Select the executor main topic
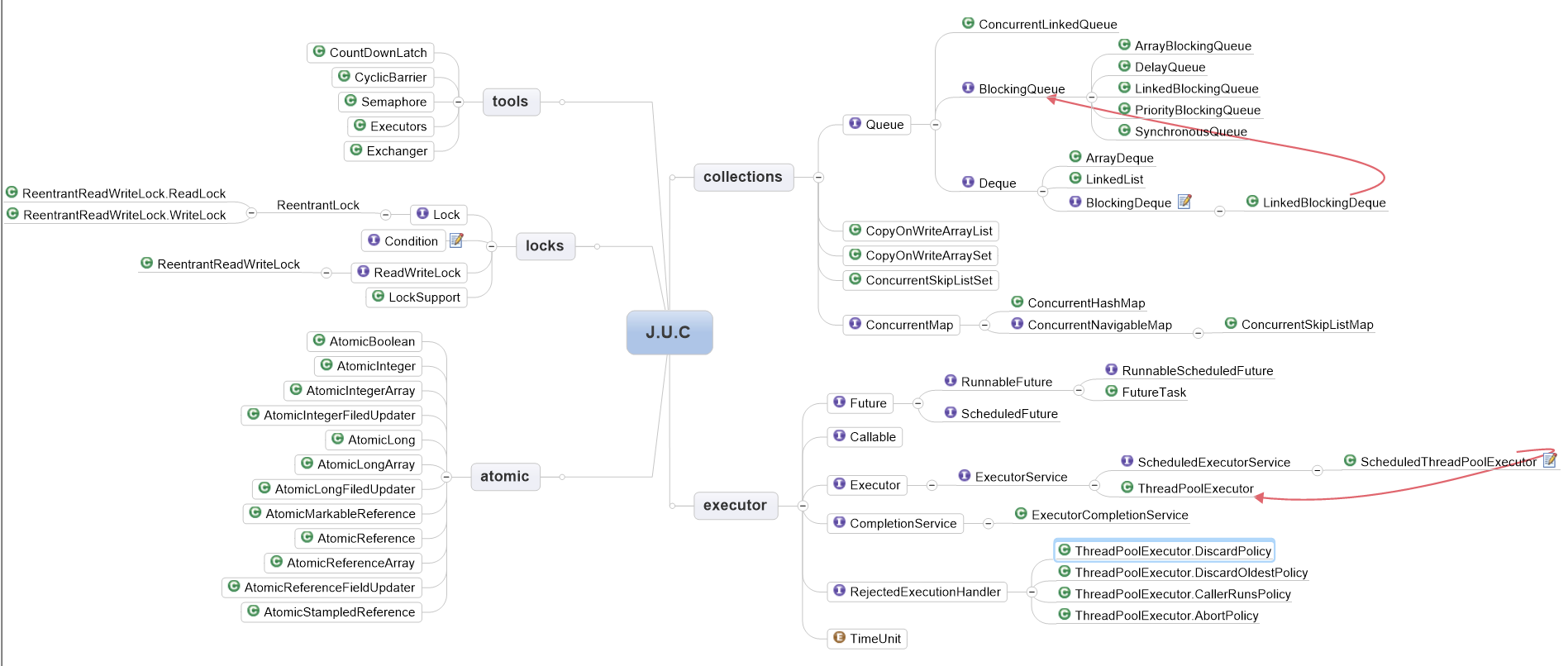The width and height of the screenshot is (1568, 666). [x=735, y=506]
